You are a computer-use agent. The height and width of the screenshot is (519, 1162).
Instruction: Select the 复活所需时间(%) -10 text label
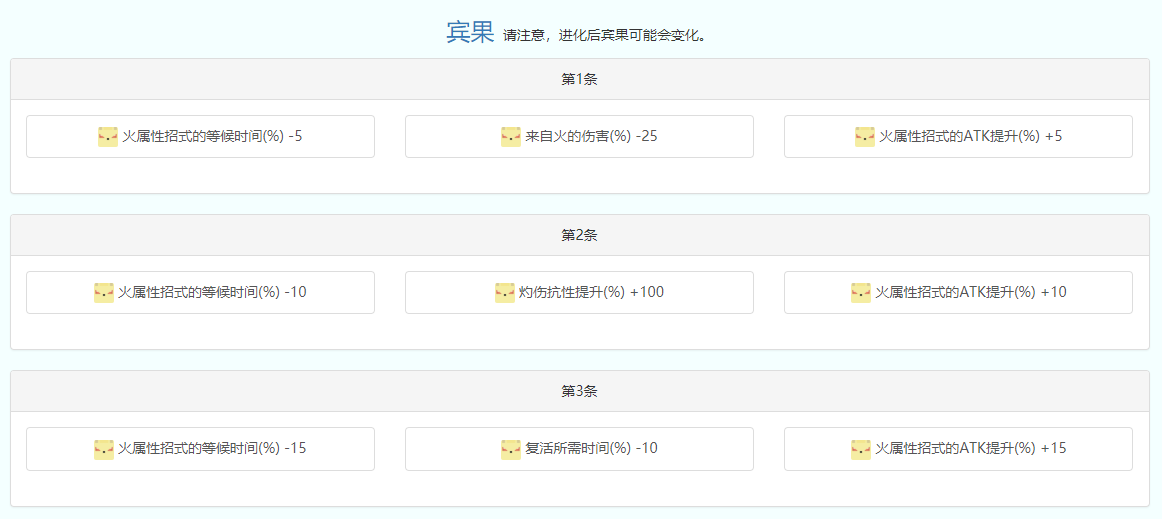tap(591, 449)
